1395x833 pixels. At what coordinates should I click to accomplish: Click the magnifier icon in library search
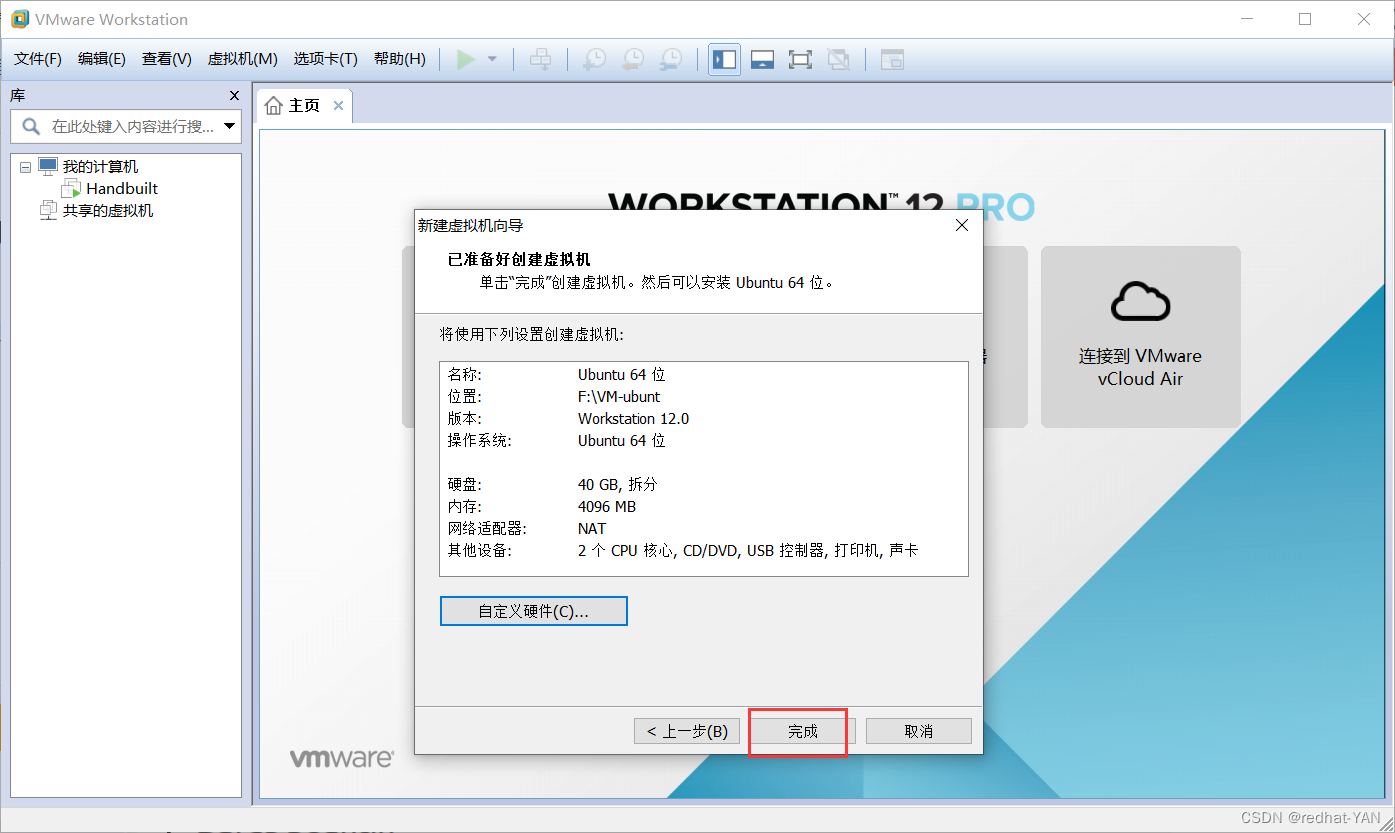(x=31, y=126)
